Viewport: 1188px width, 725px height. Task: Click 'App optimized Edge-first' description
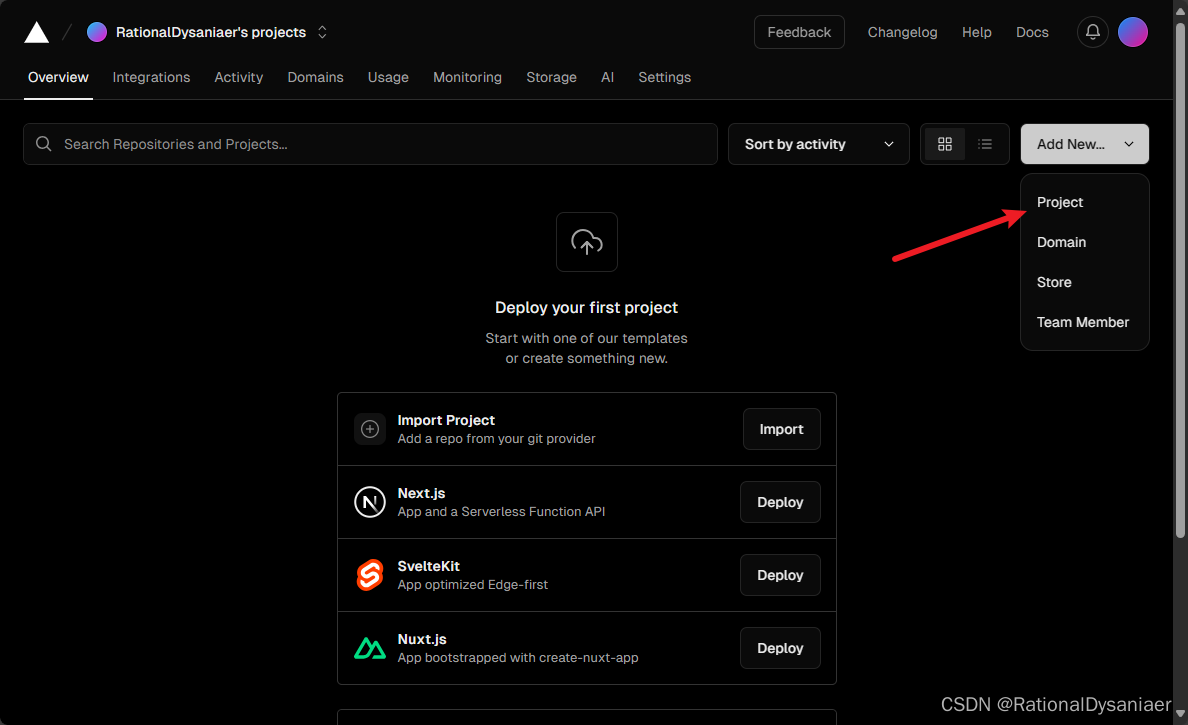[473, 585]
